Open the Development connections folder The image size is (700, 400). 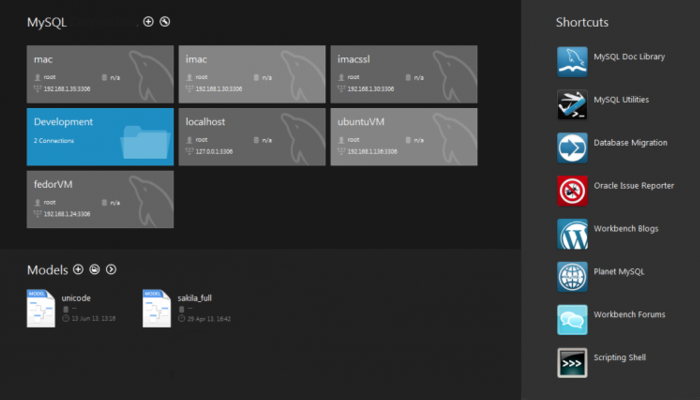pos(100,137)
